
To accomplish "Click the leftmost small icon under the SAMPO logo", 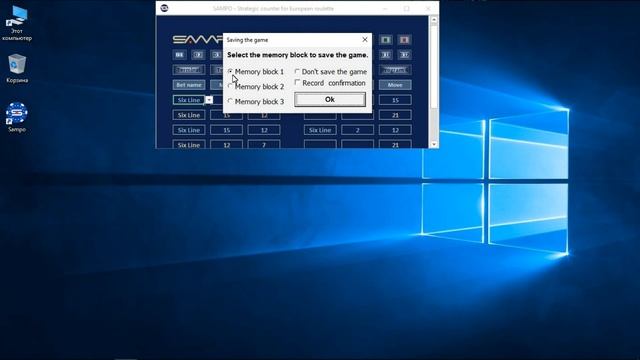I will coord(179,55).
